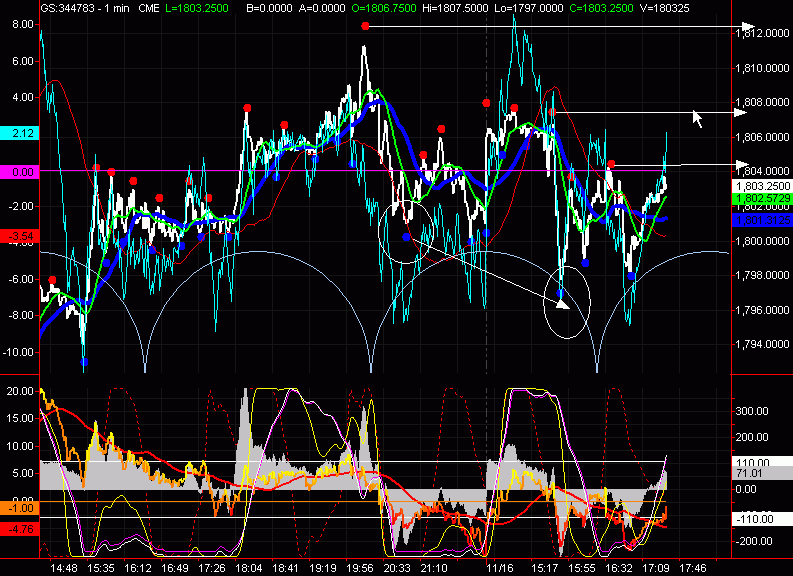
Task: Click the 6.00 left axis label
Action: click(23, 61)
